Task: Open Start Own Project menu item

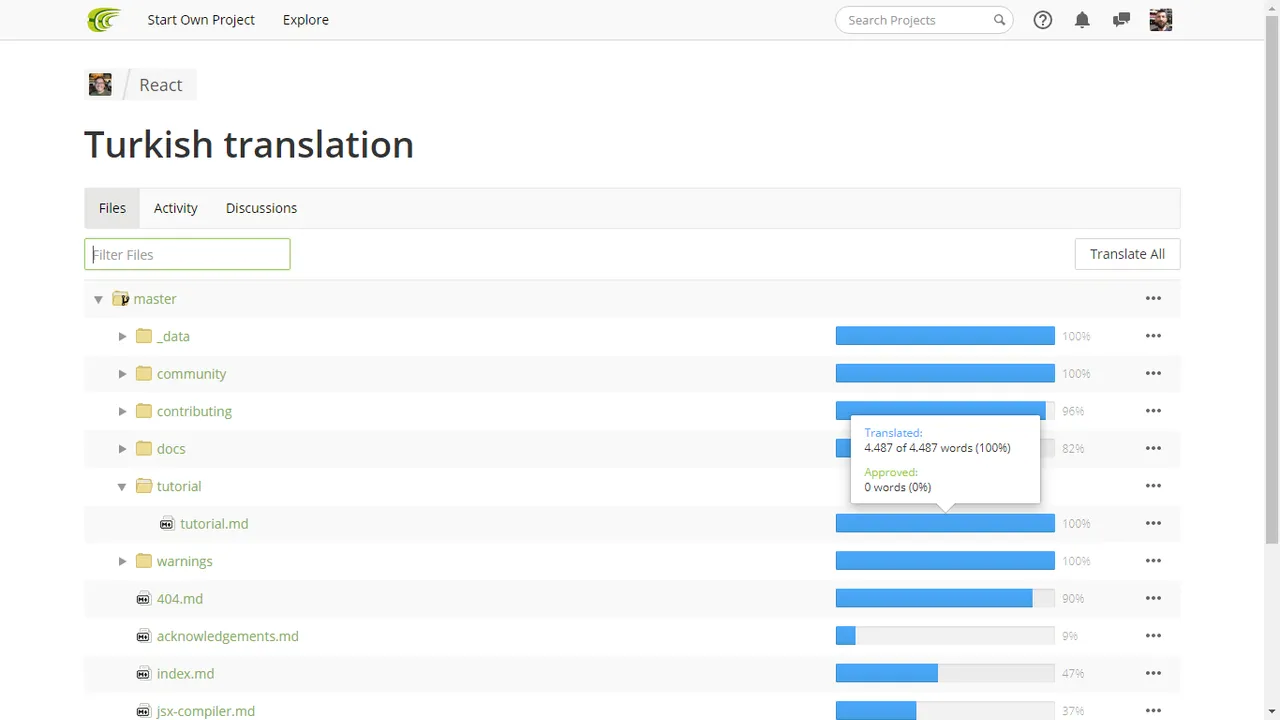Action: (201, 20)
